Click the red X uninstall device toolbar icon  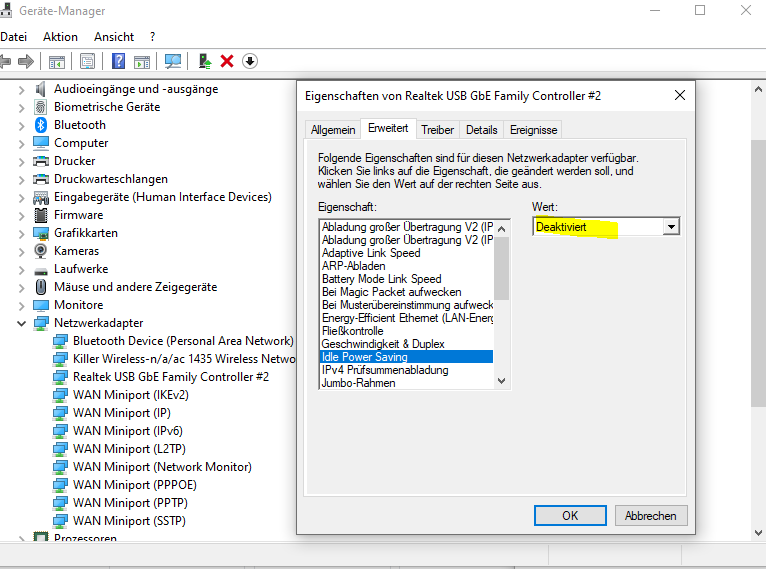[x=227, y=61]
